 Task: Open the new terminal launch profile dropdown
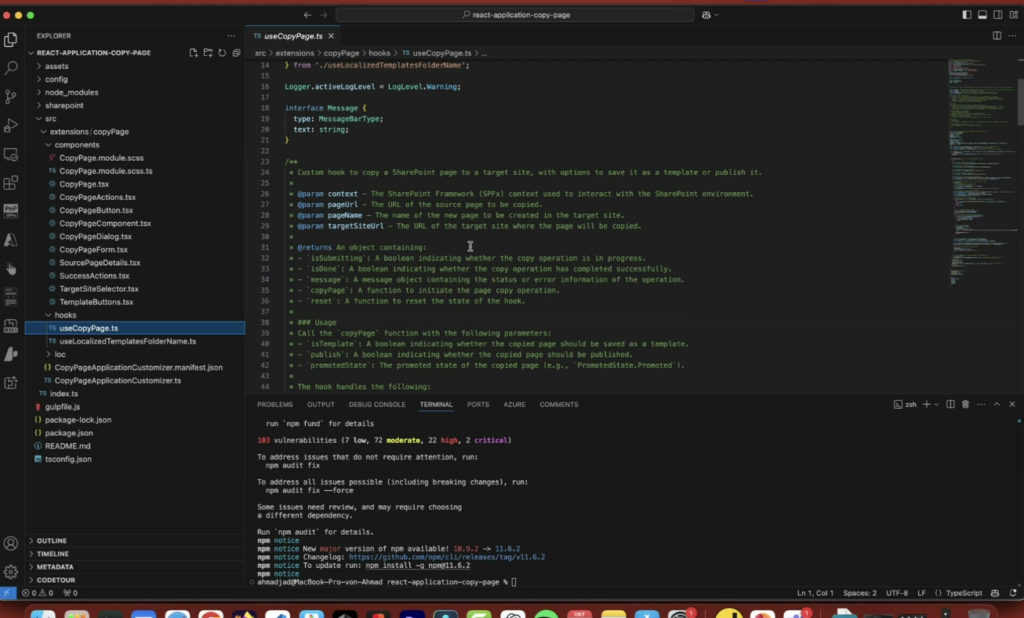pyautogui.click(x=936, y=404)
